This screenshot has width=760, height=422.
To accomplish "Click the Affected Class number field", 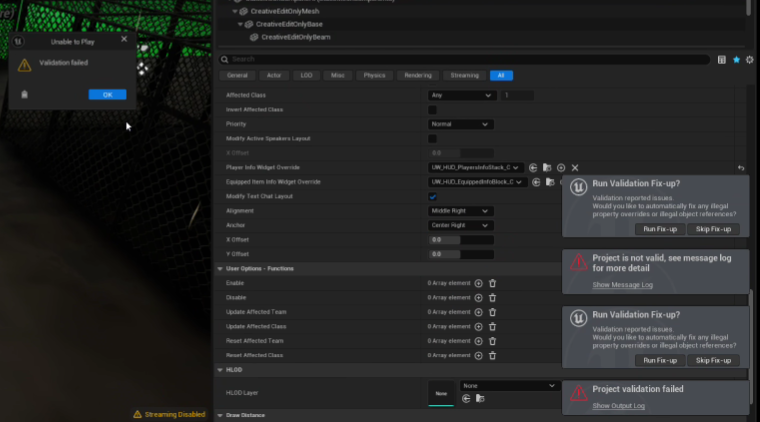I will (517, 95).
